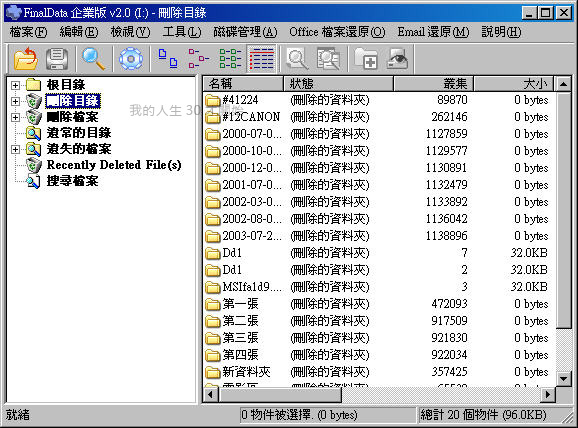Screen dimensions: 578x428
Task: Select the 第二張 folder row
Action: pos(378,321)
